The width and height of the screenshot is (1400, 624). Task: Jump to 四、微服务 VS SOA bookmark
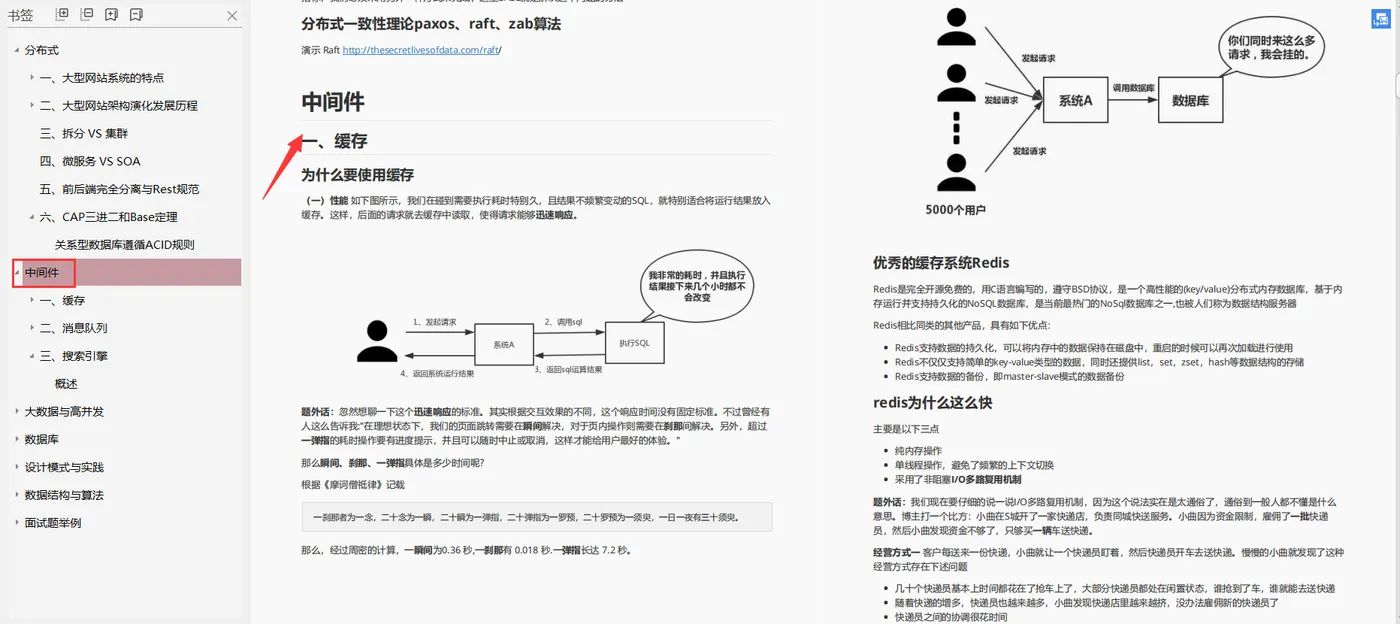point(90,161)
